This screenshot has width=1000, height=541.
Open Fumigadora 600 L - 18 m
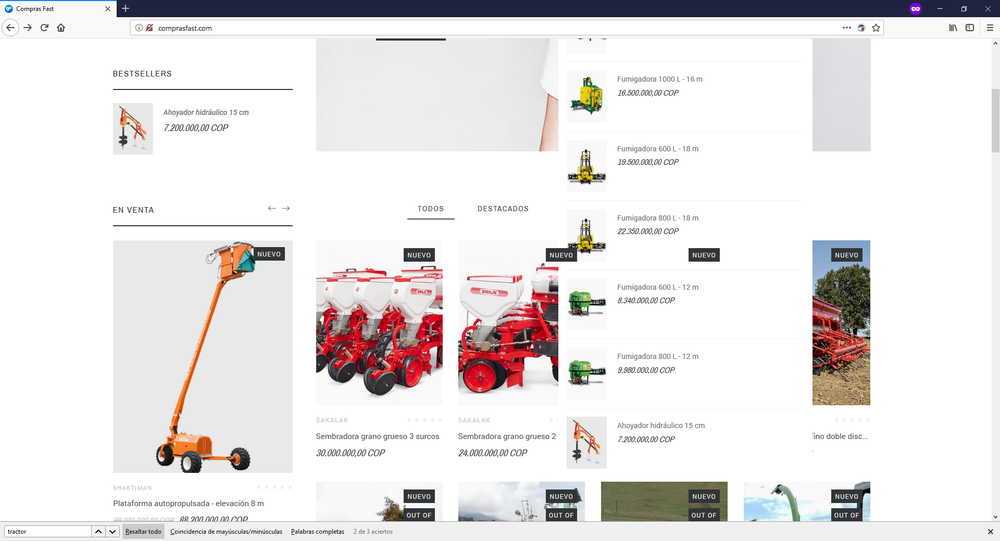click(658, 149)
